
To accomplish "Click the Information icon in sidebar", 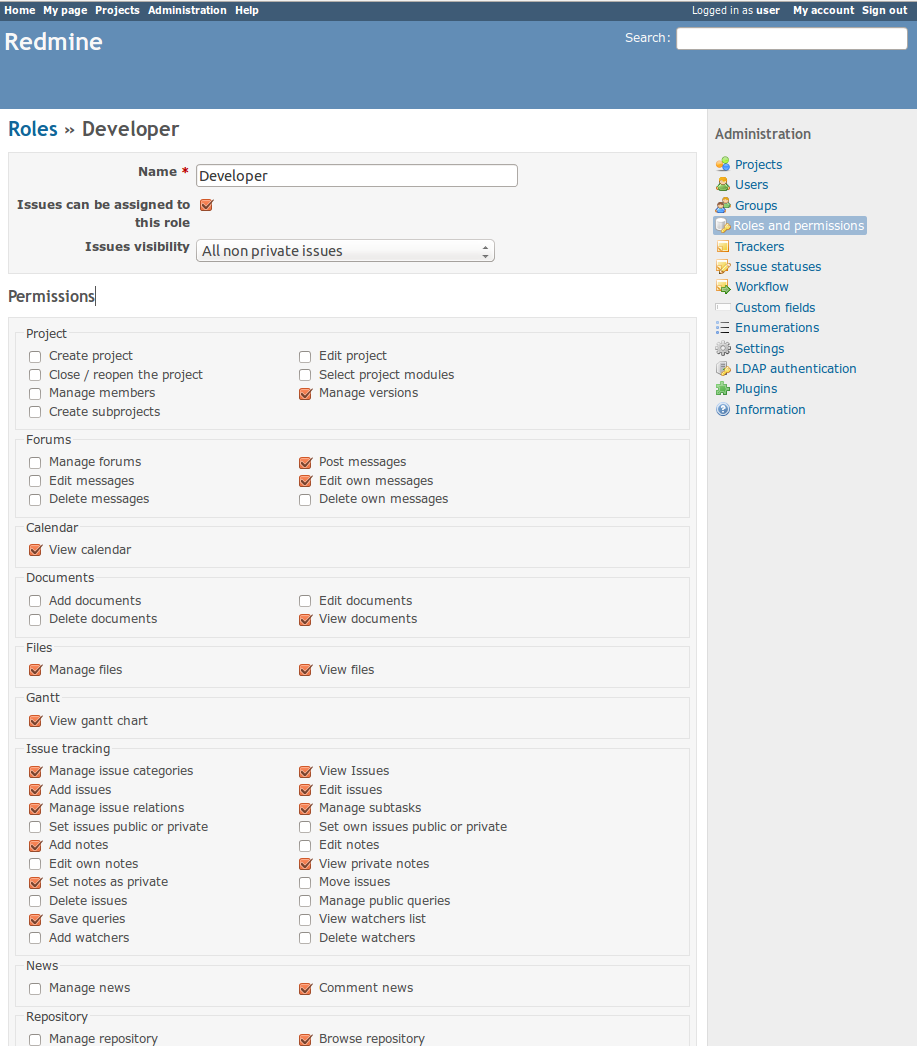I will [x=723, y=410].
